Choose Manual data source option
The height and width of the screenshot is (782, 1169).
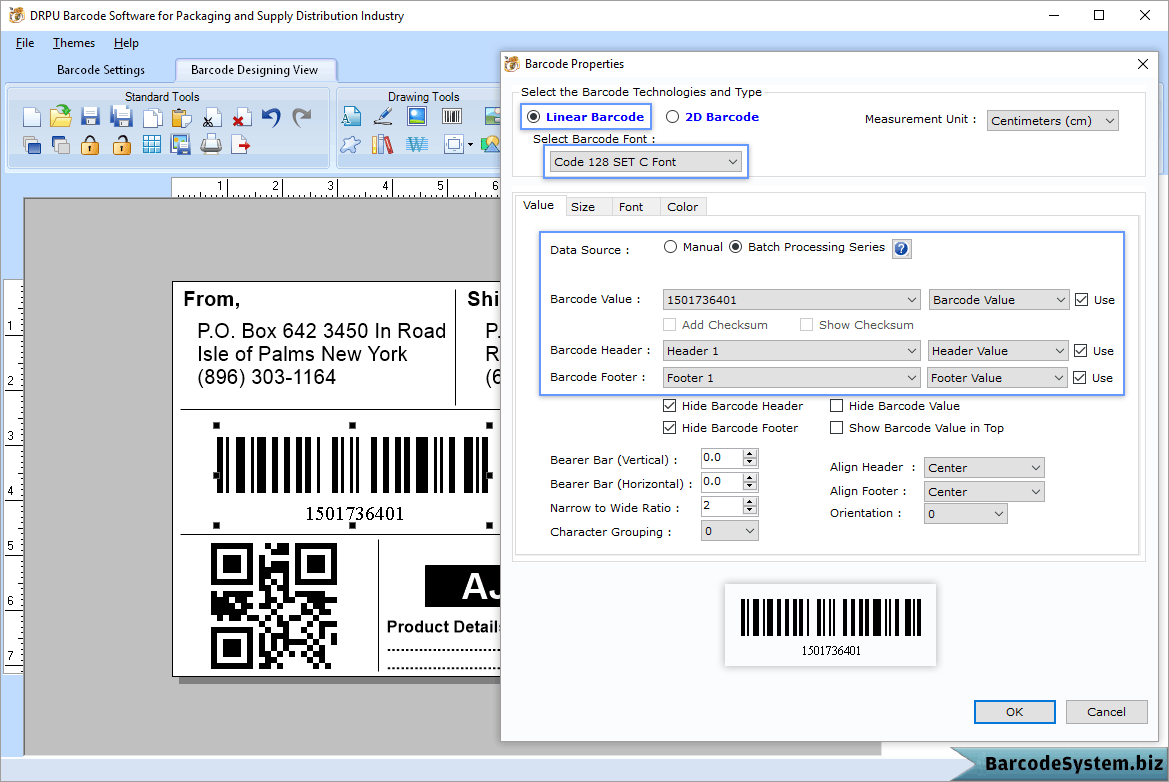click(x=670, y=247)
